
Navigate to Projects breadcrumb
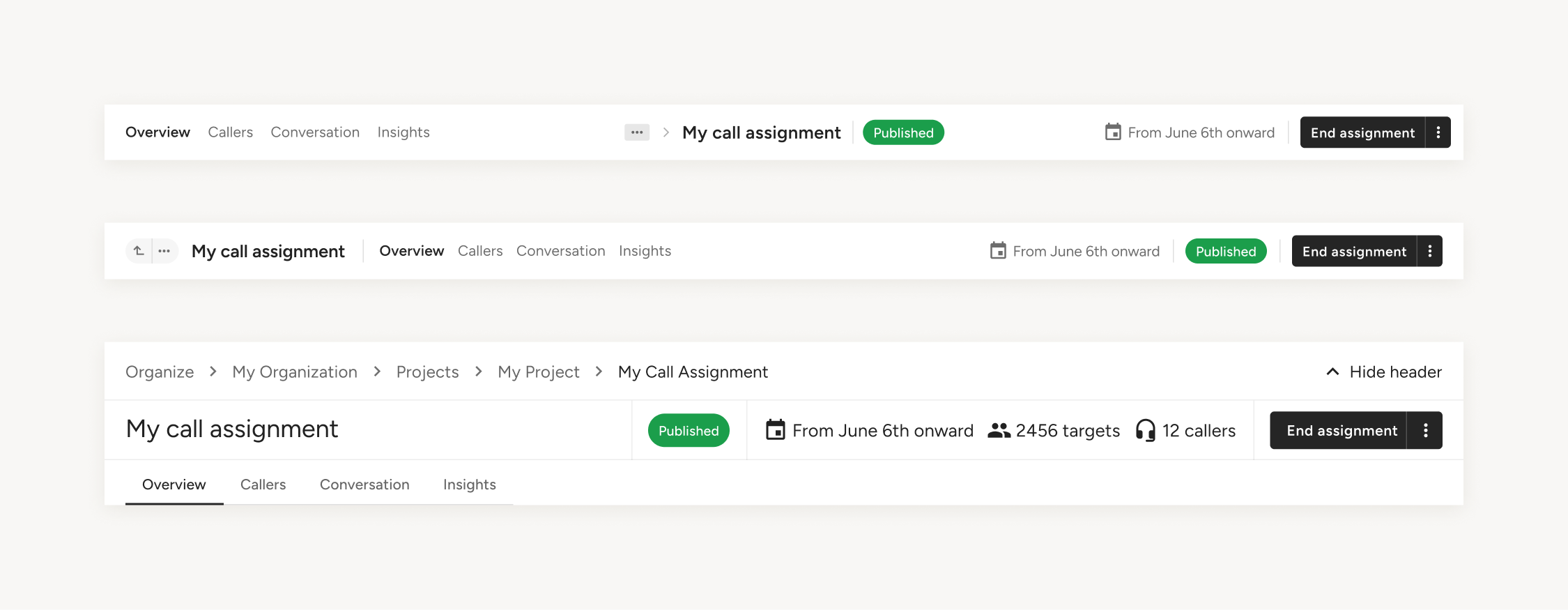point(427,372)
